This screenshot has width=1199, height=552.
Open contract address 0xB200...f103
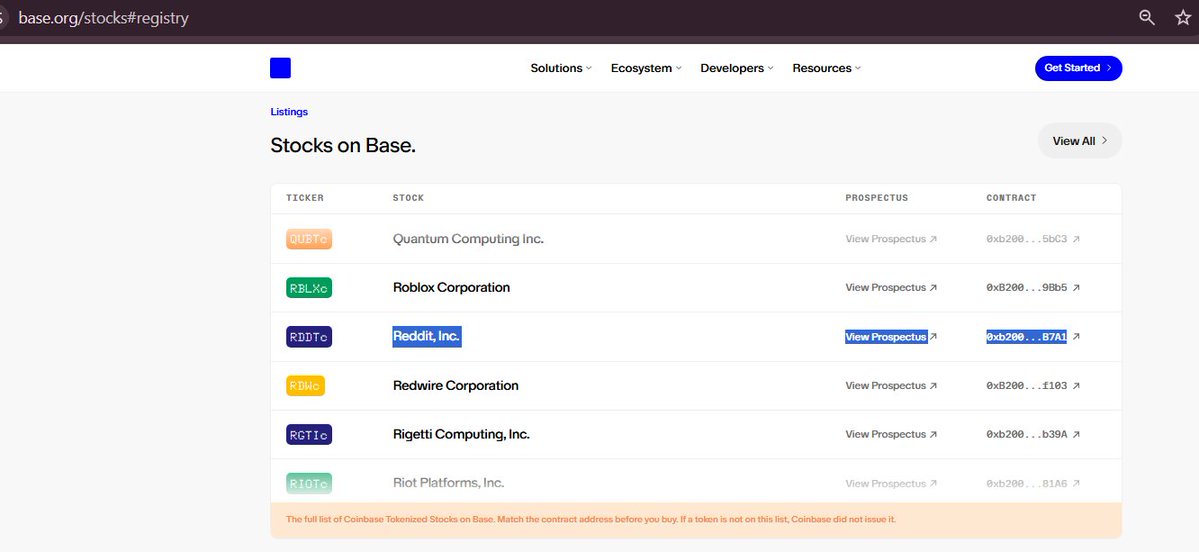coord(1026,386)
